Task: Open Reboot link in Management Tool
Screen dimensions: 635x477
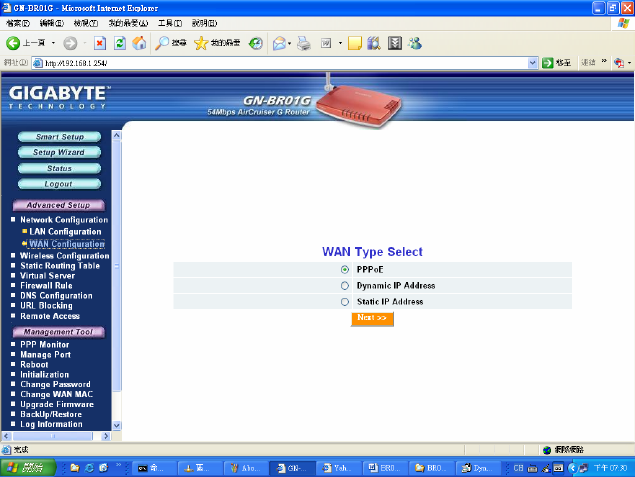Action: click(34, 364)
